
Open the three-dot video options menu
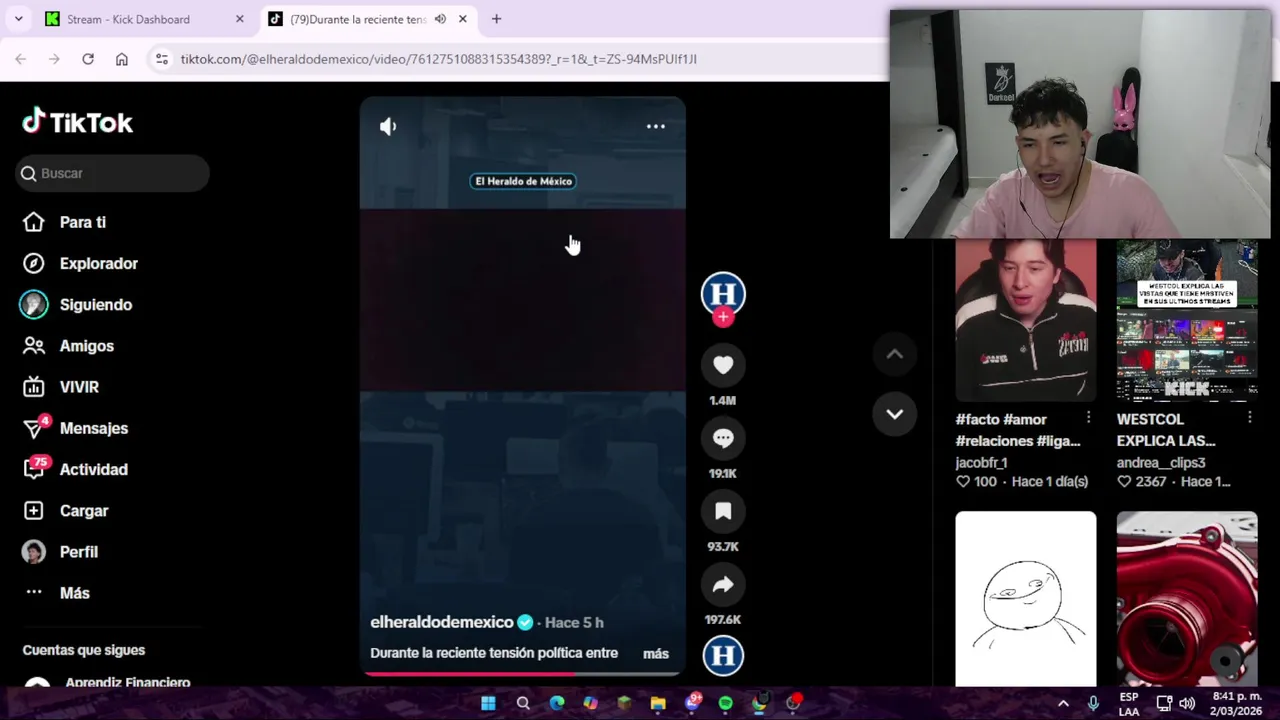pos(656,126)
